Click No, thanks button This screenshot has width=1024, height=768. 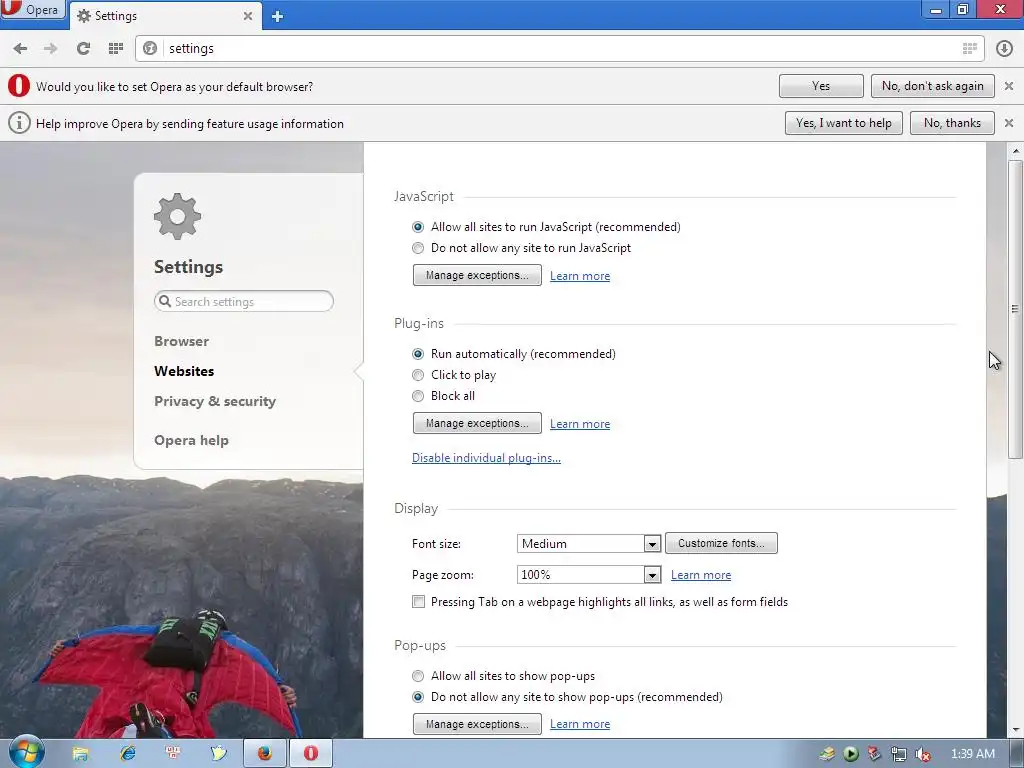952,123
